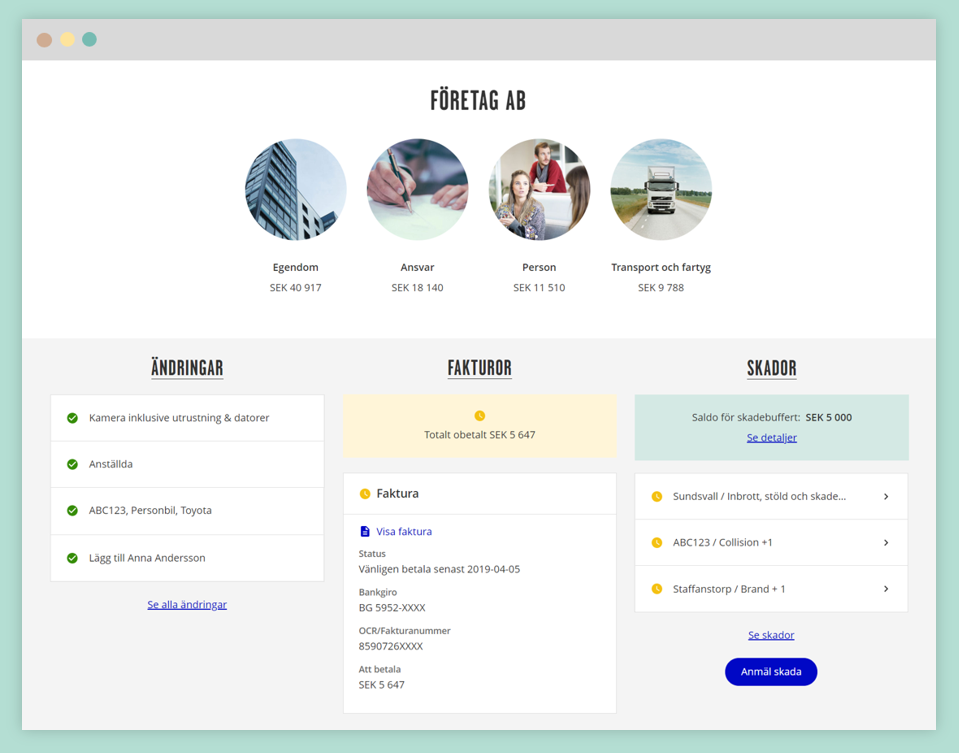
Task: Click the Saldo för skadebuffert SEK 5 000 amount
Action: (829, 417)
